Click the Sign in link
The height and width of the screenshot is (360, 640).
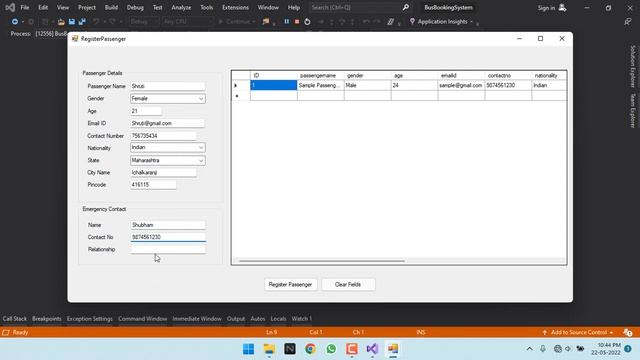[546, 8]
